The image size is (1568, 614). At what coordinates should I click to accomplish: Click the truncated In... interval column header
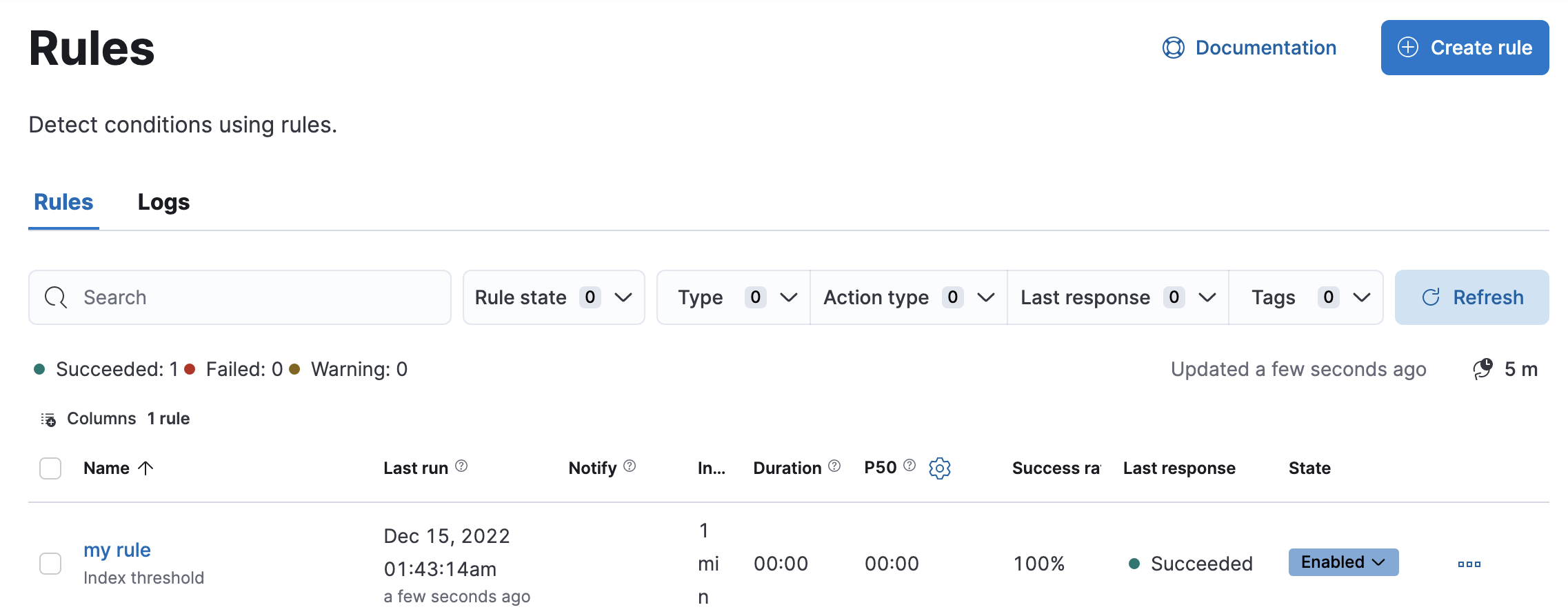pos(712,468)
